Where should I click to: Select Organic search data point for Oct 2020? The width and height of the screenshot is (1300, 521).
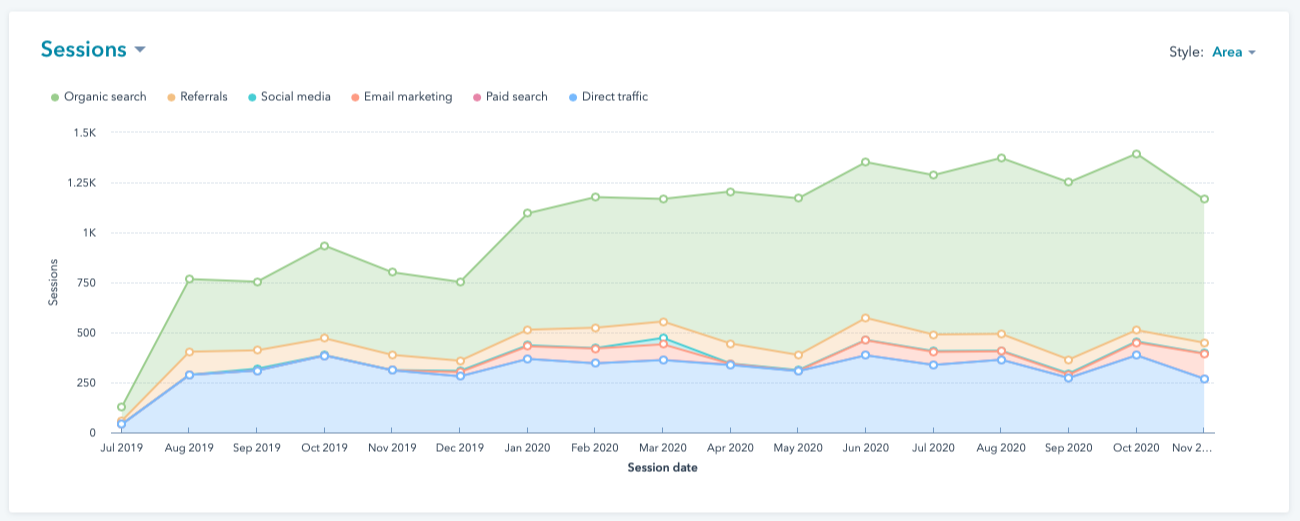(1136, 154)
